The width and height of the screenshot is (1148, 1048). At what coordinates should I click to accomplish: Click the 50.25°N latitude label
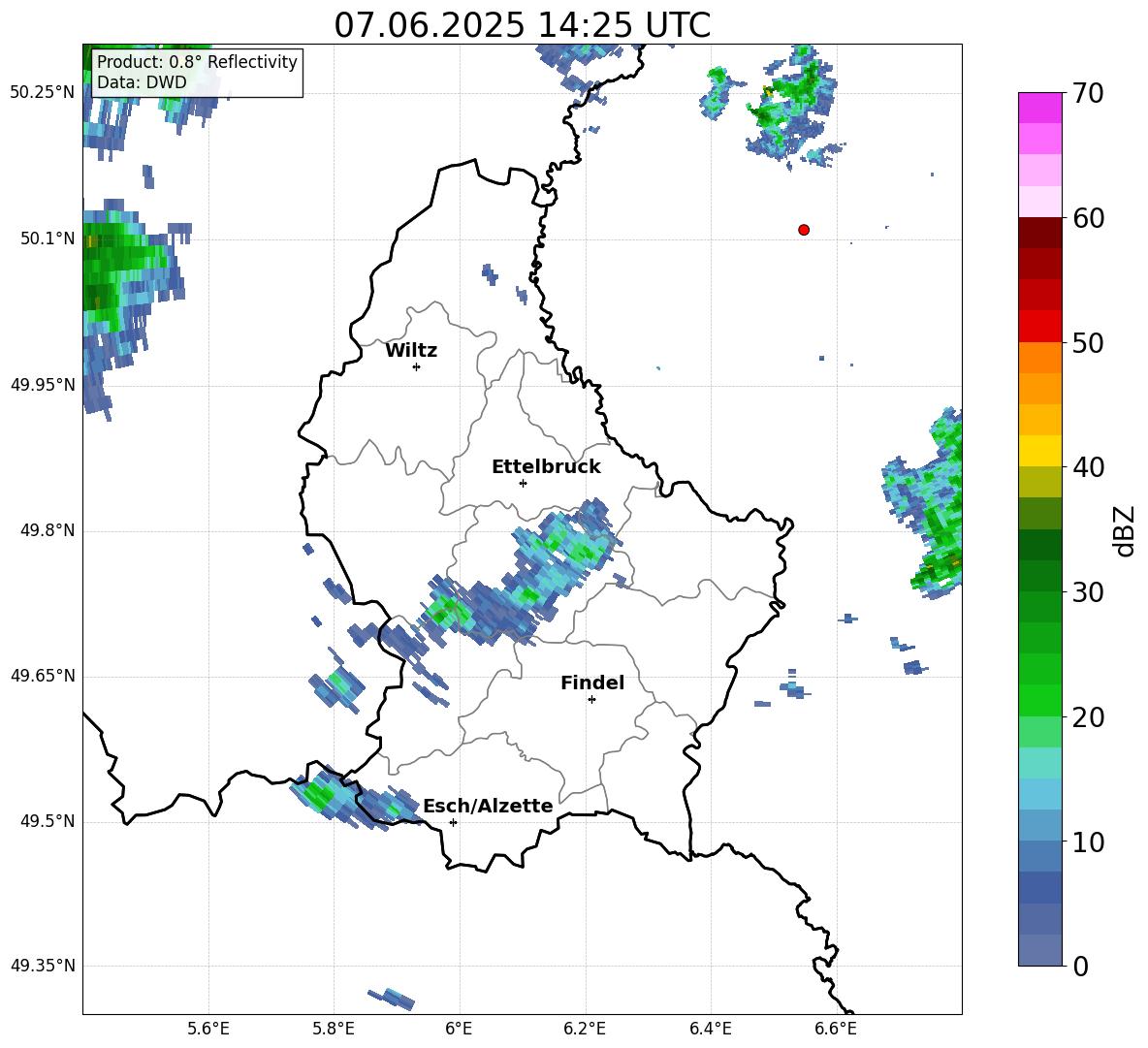click(x=43, y=93)
